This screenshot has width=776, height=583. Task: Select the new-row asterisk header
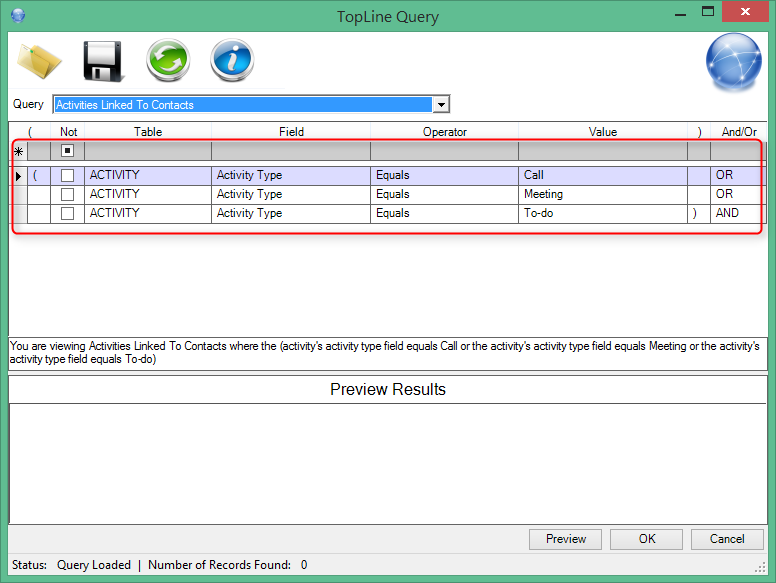point(19,151)
